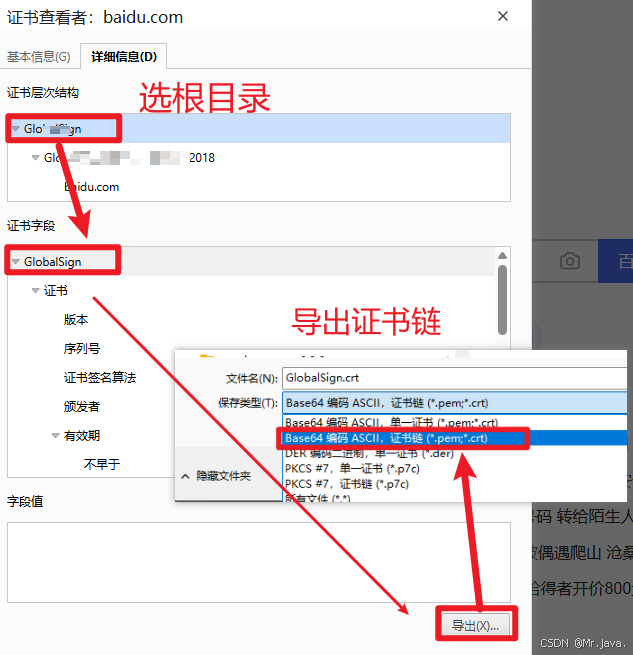Viewport: 633px width, 655px height.
Task: Click camera search icon in Baidu page
Action: coord(569,261)
